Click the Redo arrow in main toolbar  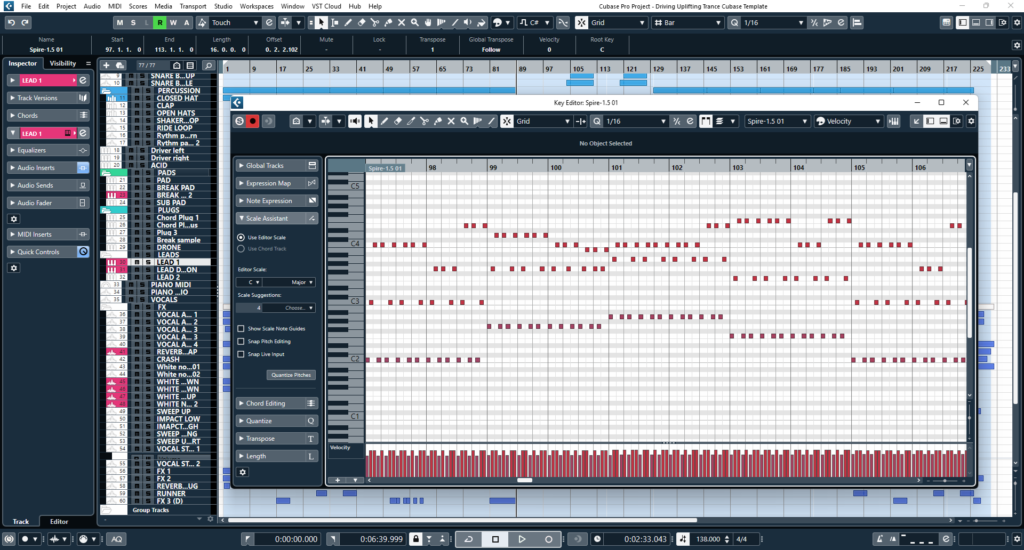pos(25,22)
